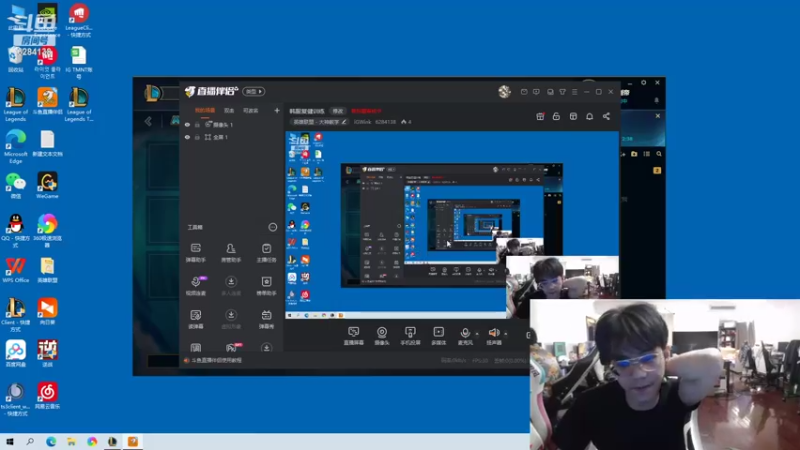Open the 弹幕助手 tool in toolbox
800x450 pixels.
point(195,253)
